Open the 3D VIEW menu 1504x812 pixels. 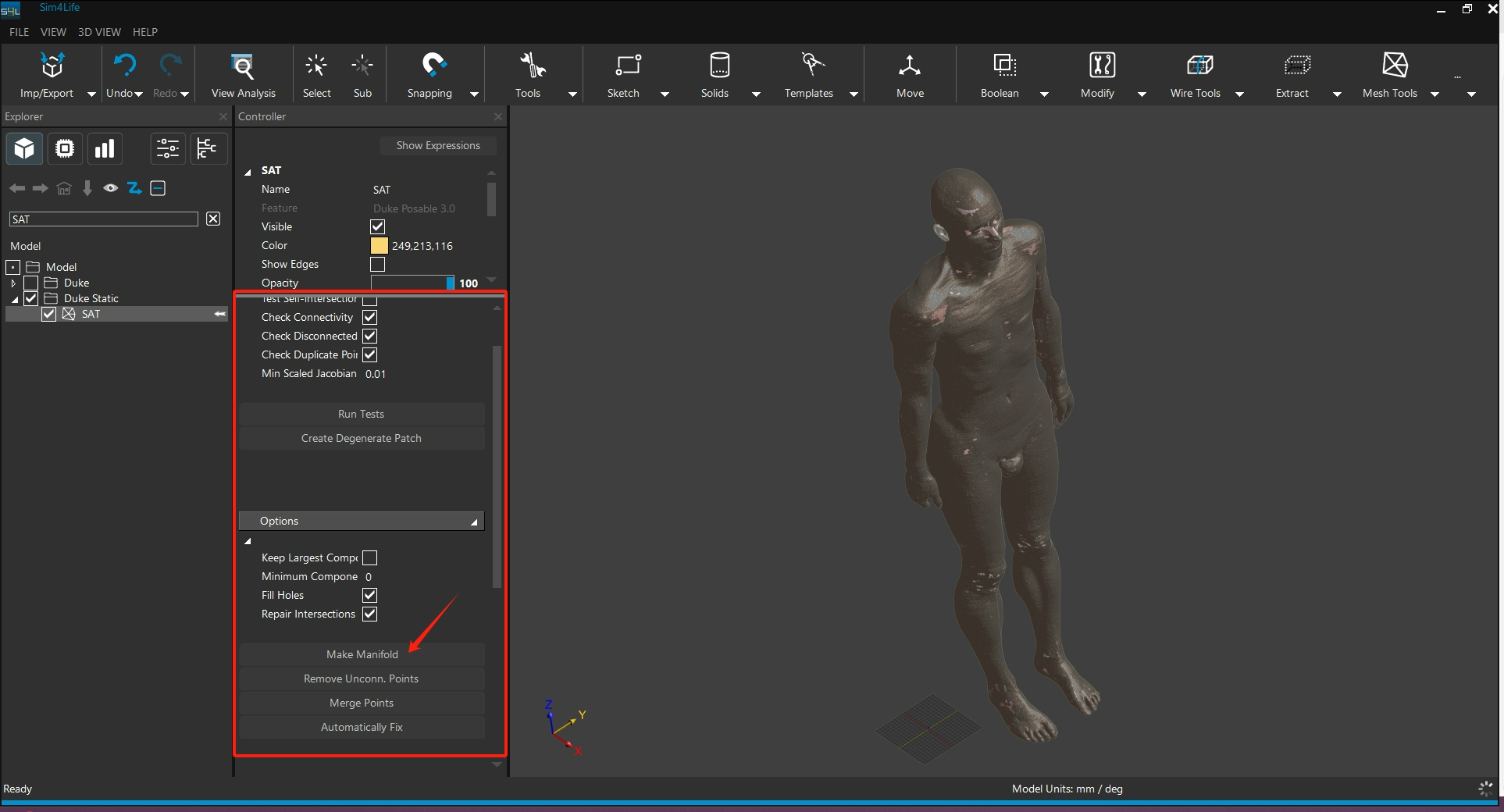click(x=99, y=32)
